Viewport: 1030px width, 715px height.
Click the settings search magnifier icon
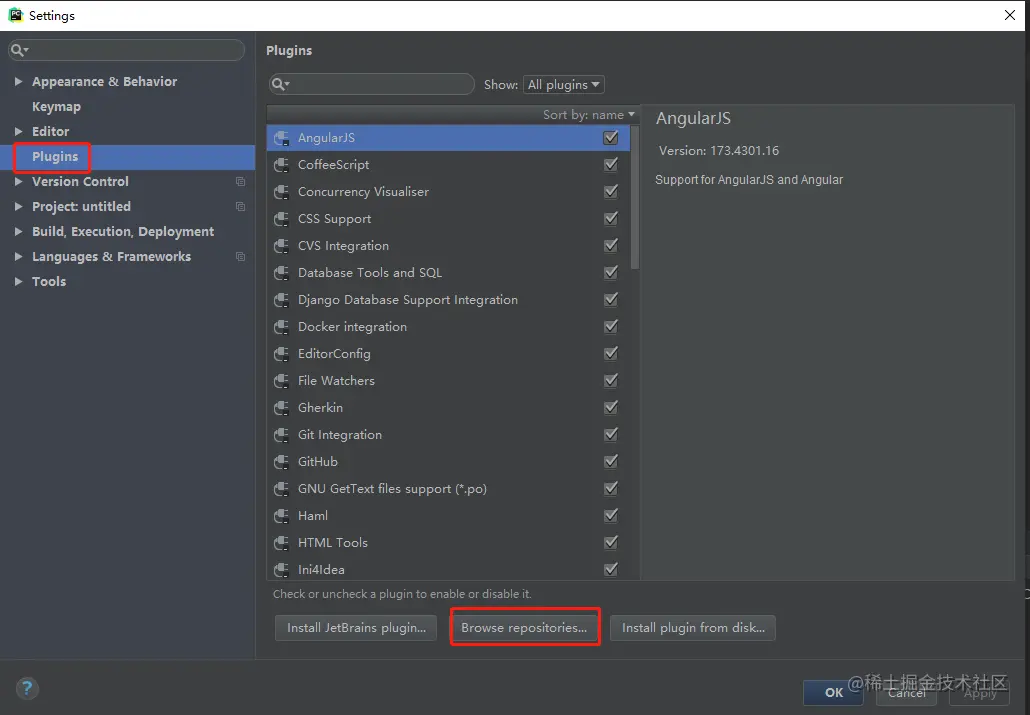coord(19,50)
